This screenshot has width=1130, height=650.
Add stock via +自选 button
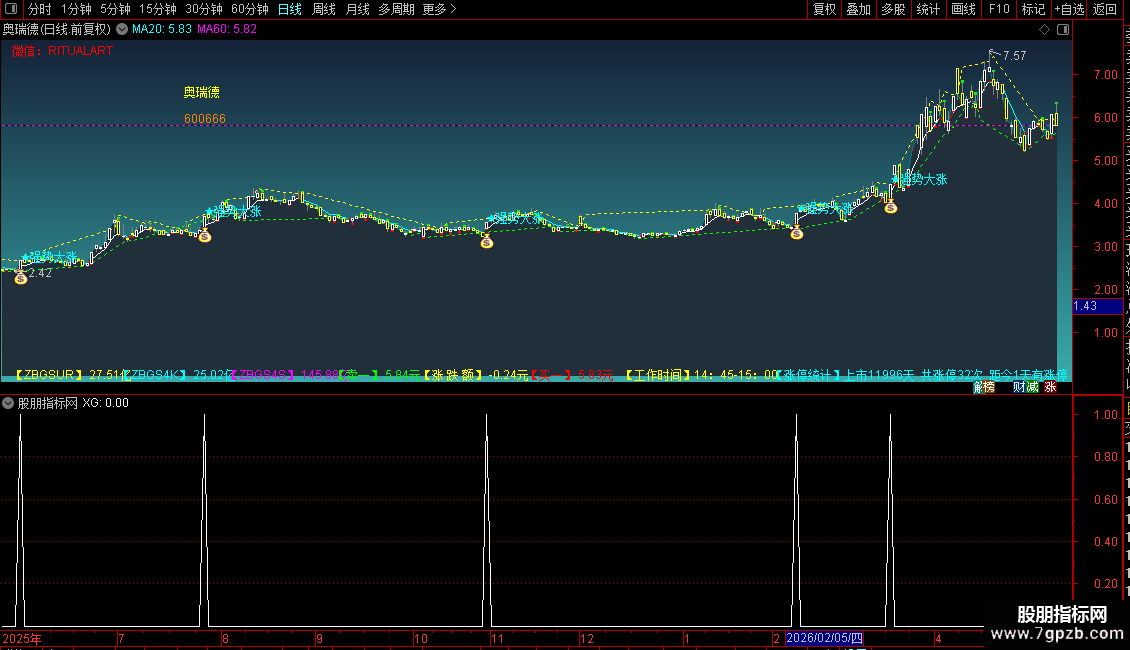1069,9
